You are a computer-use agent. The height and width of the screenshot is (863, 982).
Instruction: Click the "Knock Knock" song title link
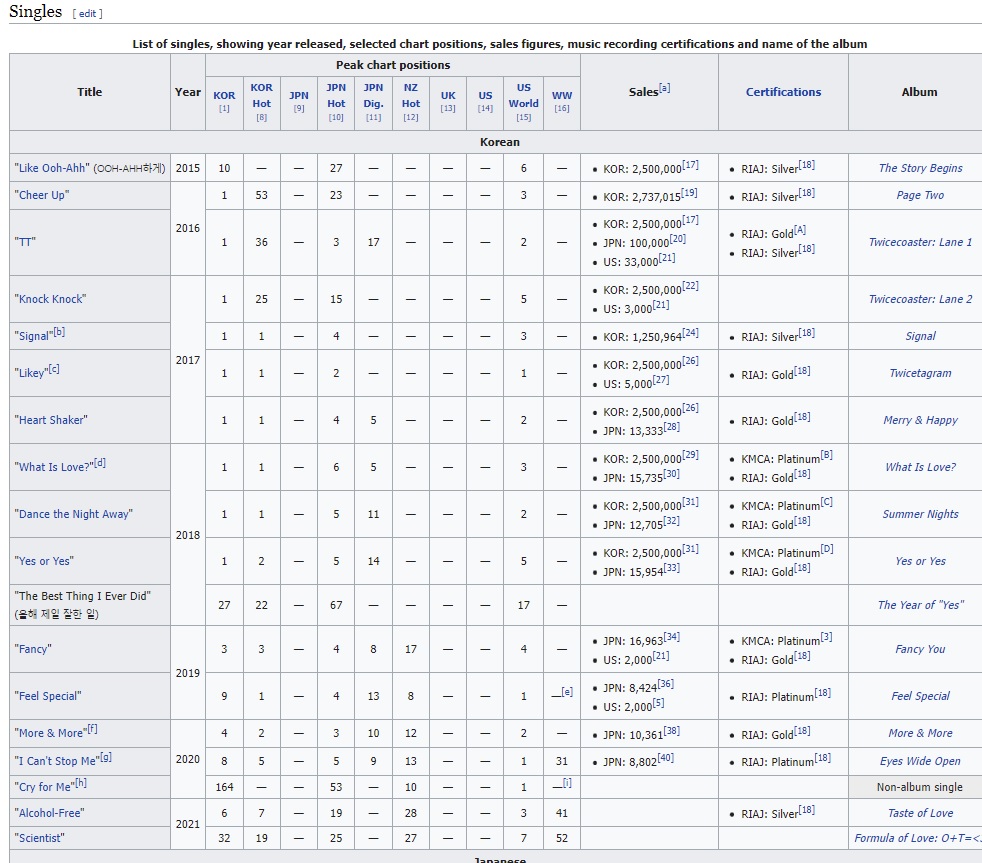(50, 299)
